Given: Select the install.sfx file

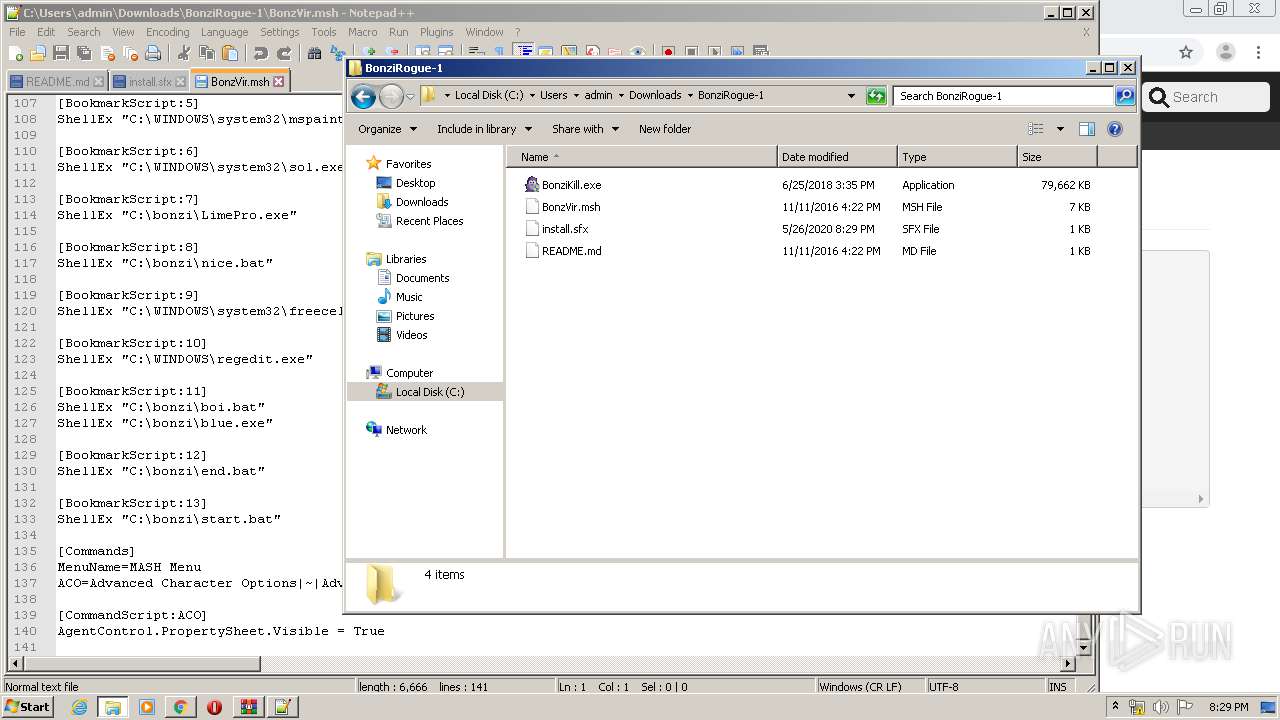Looking at the screenshot, I should [565, 229].
